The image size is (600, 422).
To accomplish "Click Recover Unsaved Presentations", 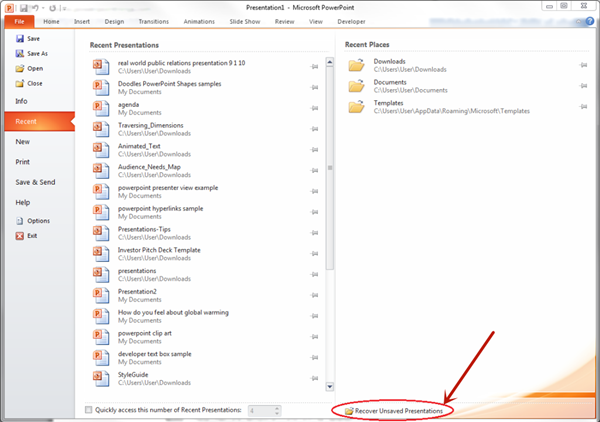I will coord(394,411).
